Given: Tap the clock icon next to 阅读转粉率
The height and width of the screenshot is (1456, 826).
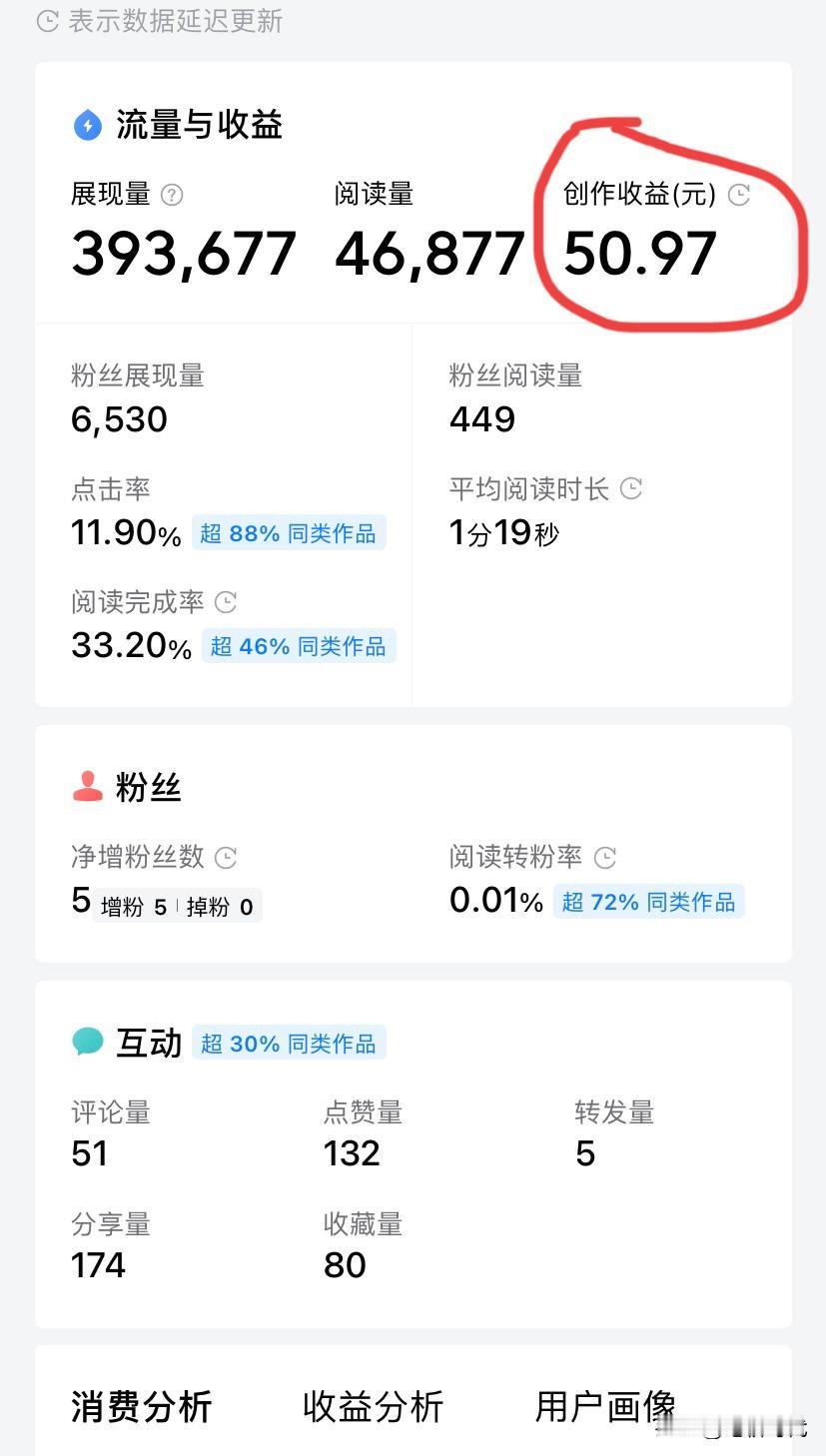Looking at the screenshot, I should click(x=605, y=857).
